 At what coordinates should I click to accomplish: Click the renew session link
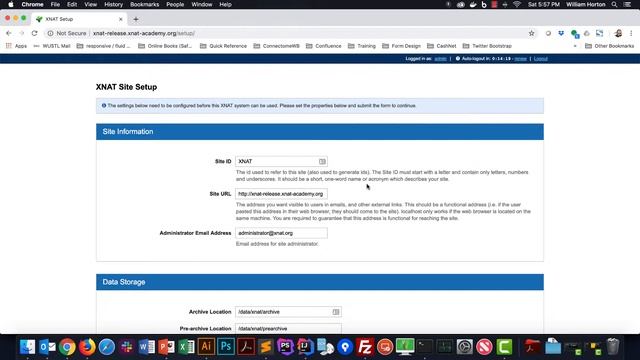point(520,59)
